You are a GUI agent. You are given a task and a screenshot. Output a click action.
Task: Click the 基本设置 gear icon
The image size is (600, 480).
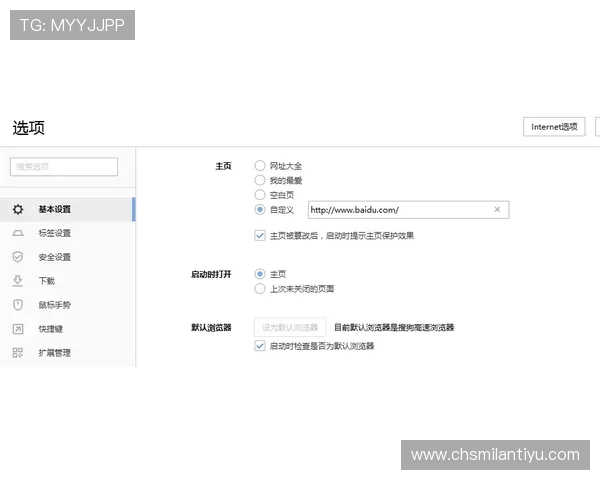18,209
